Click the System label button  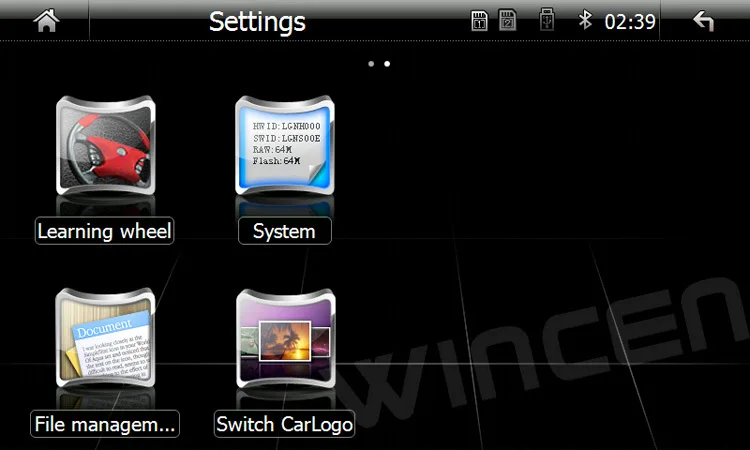point(285,231)
